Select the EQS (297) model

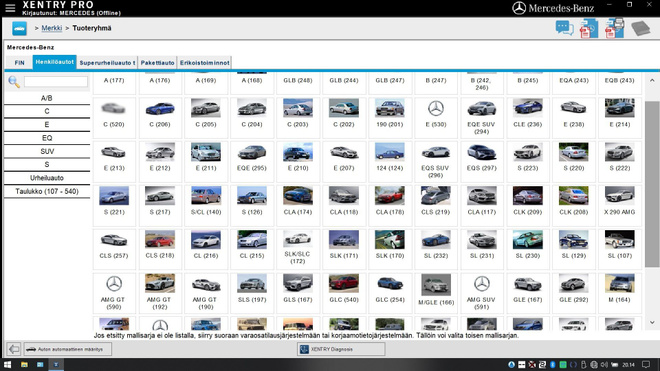click(482, 161)
